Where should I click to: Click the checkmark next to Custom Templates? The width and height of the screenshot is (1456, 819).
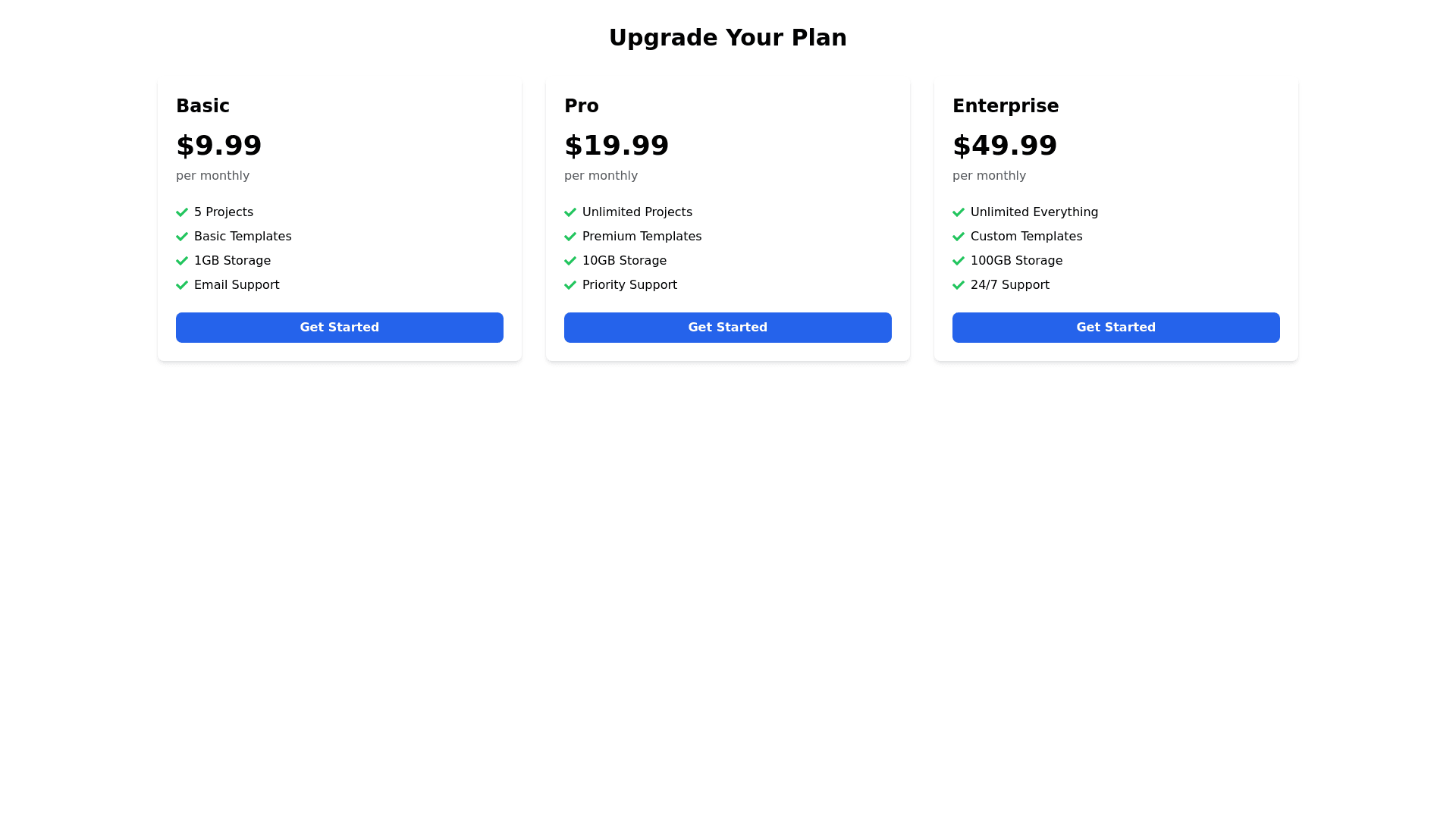click(x=959, y=237)
